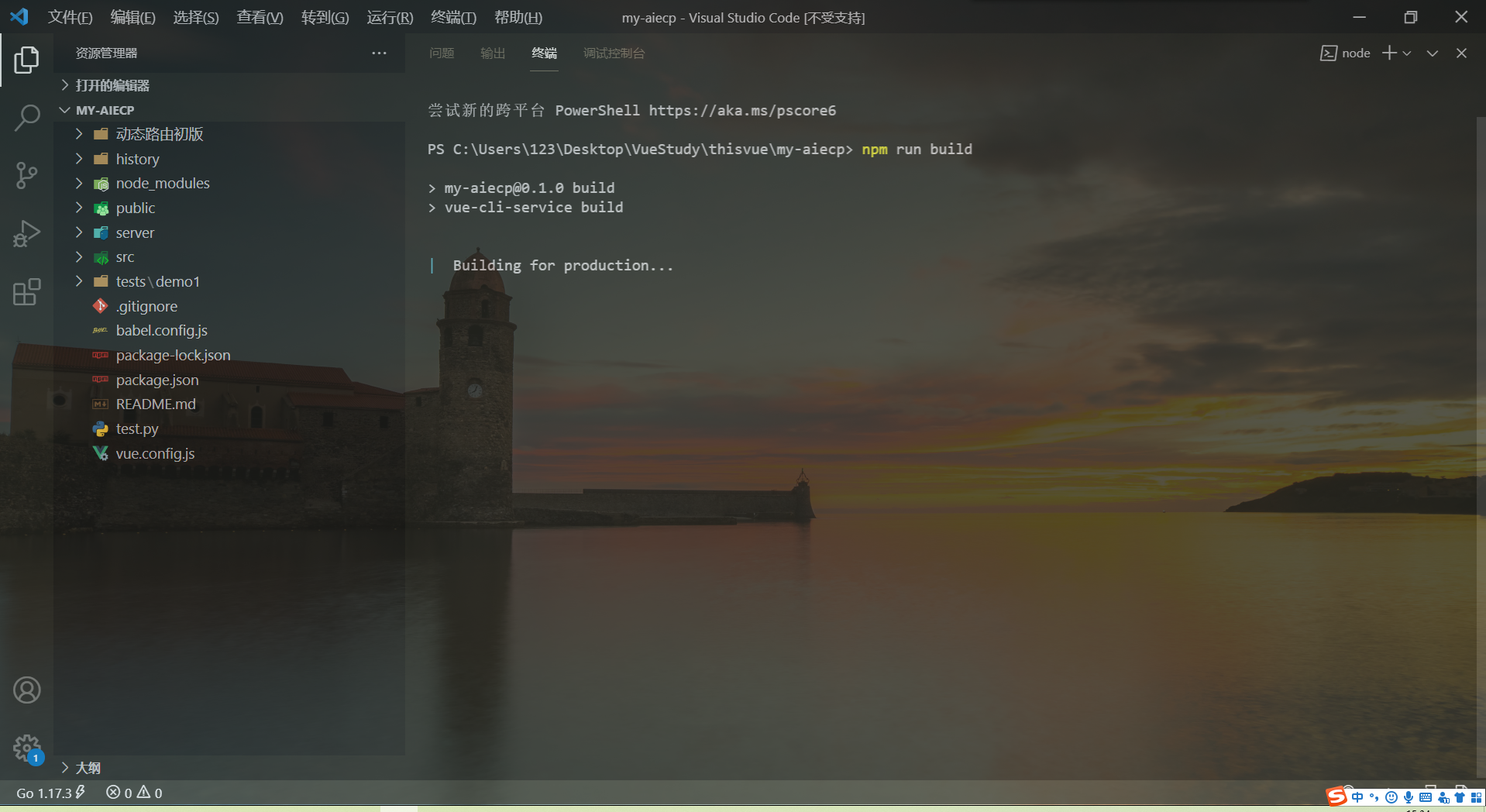Click the Go 1.17.3 status bar item
Viewport: 1486px width, 812px height.
[51, 793]
